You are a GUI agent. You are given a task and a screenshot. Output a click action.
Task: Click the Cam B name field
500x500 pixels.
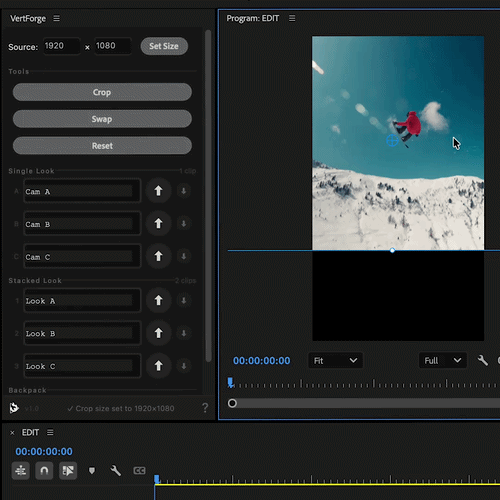coord(82,224)
